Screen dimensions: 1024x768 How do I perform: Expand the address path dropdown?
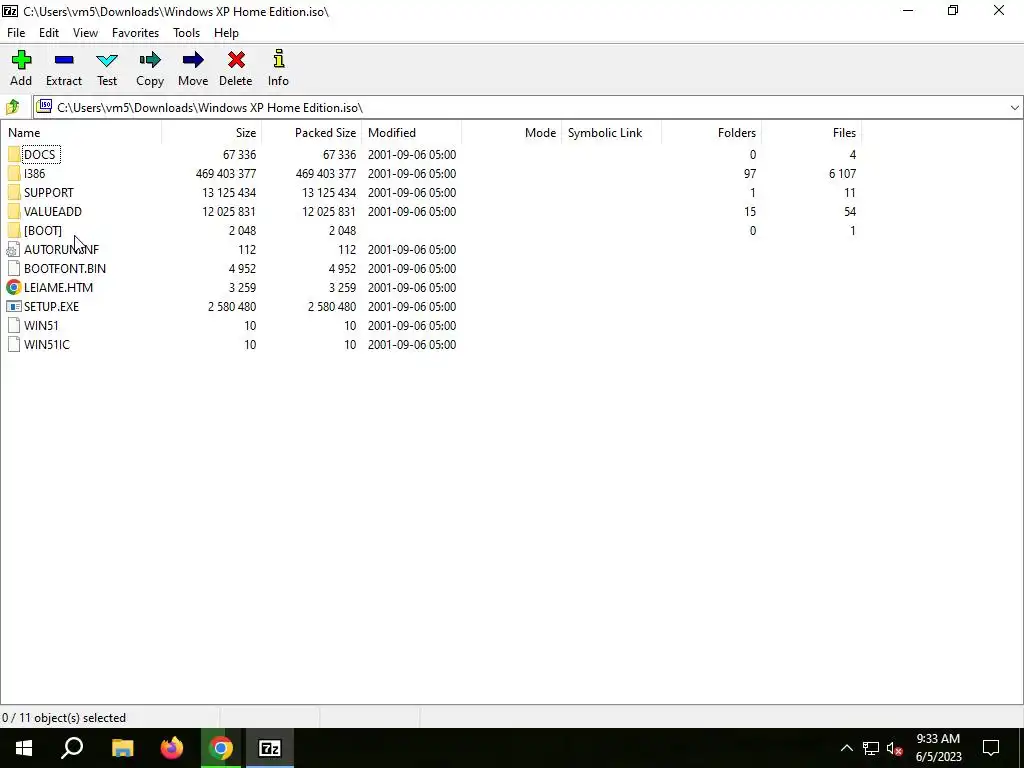point(1014,108)
